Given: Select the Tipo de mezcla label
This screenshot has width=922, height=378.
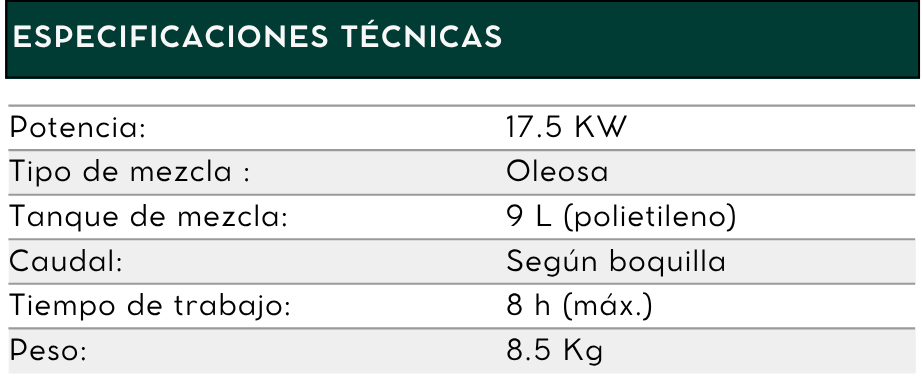Looking at the screenshot, I should pos(130,172).
